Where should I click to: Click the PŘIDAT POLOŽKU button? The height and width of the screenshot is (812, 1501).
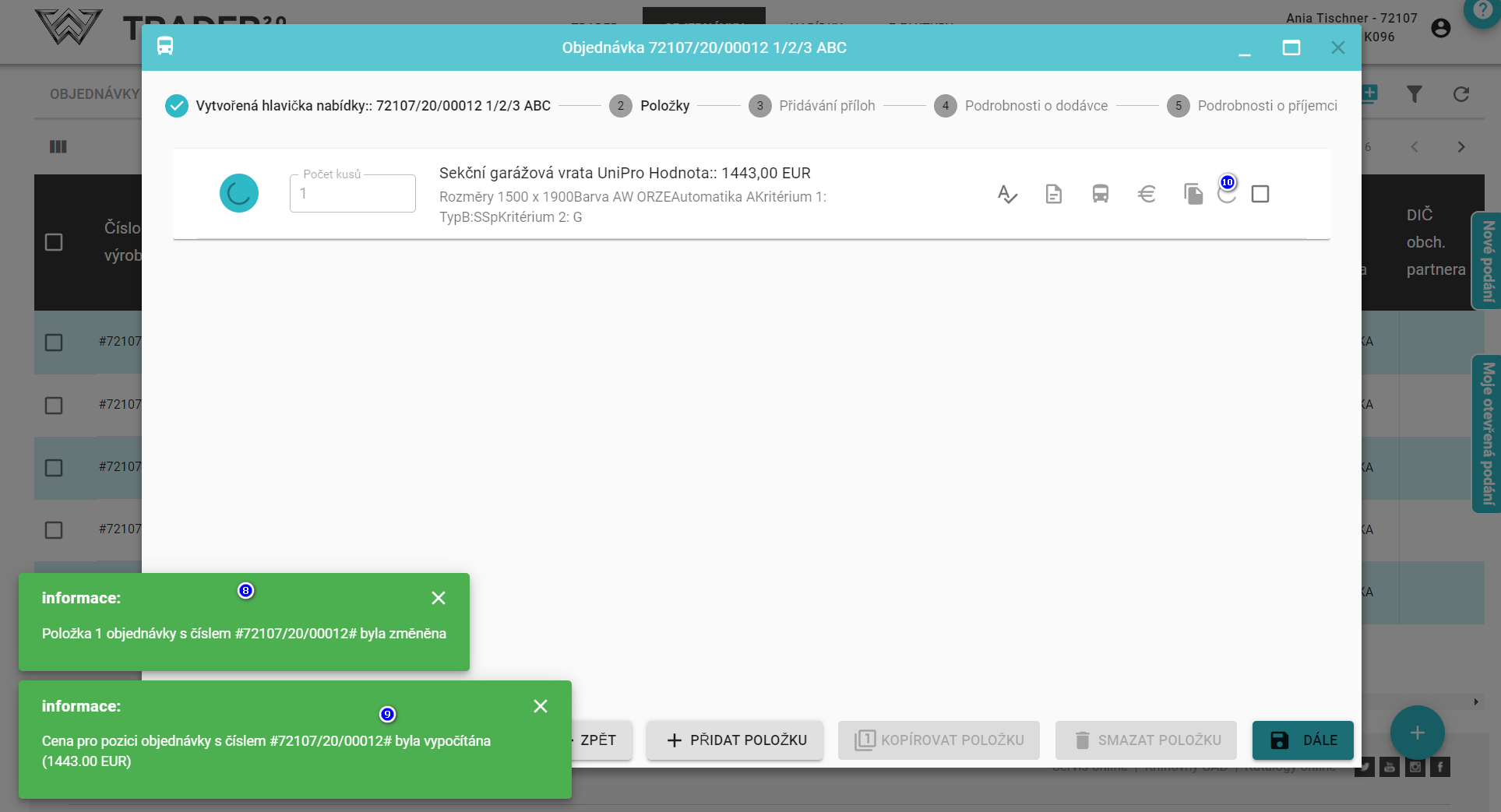click(735, 740)
